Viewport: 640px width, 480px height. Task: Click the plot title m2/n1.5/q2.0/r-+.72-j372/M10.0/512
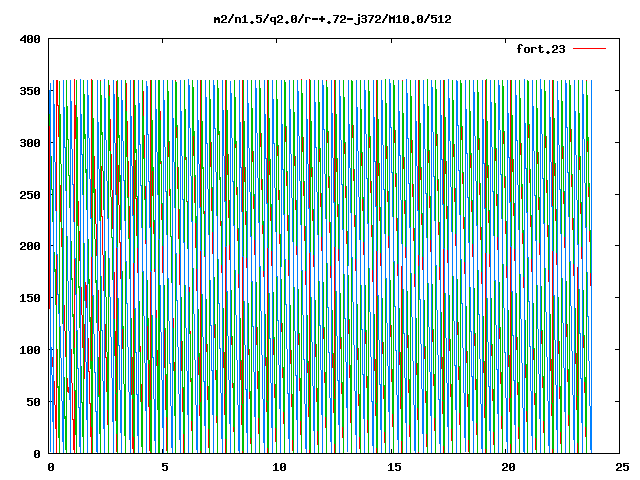332,19
